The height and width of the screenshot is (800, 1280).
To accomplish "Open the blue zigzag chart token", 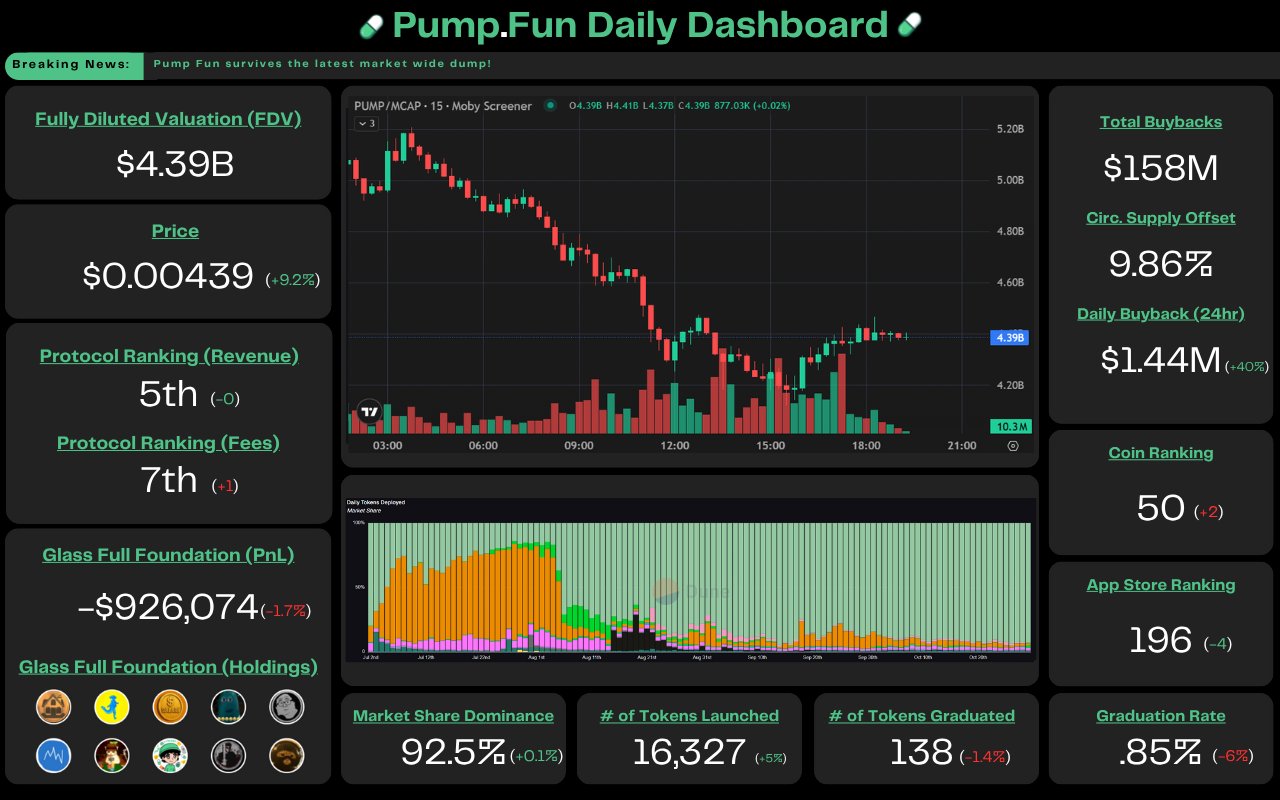I will tap(54, 755).
